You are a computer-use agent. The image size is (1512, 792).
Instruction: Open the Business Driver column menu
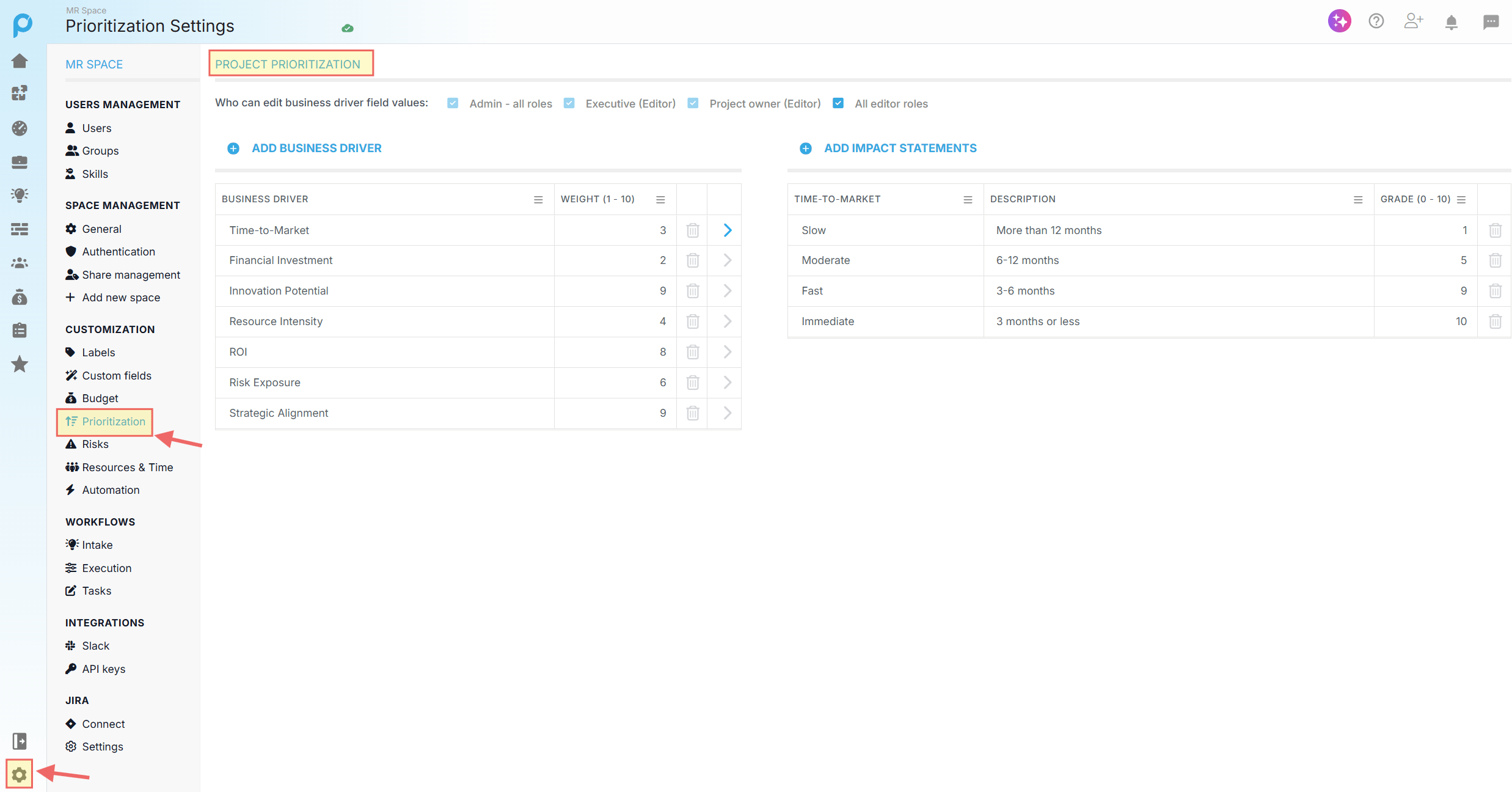(x=538, y=200)
